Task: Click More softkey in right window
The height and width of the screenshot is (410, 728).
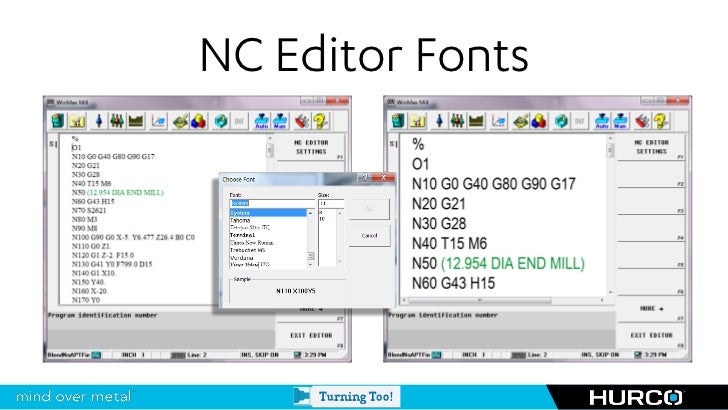Action: [651, 309]
